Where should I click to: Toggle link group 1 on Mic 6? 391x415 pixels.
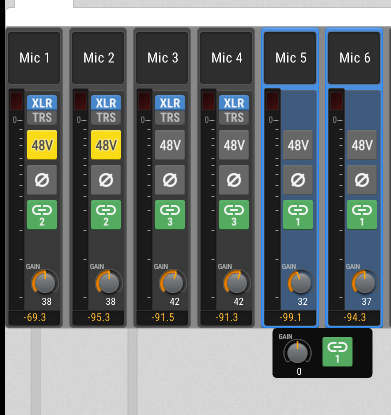[362, 215]
